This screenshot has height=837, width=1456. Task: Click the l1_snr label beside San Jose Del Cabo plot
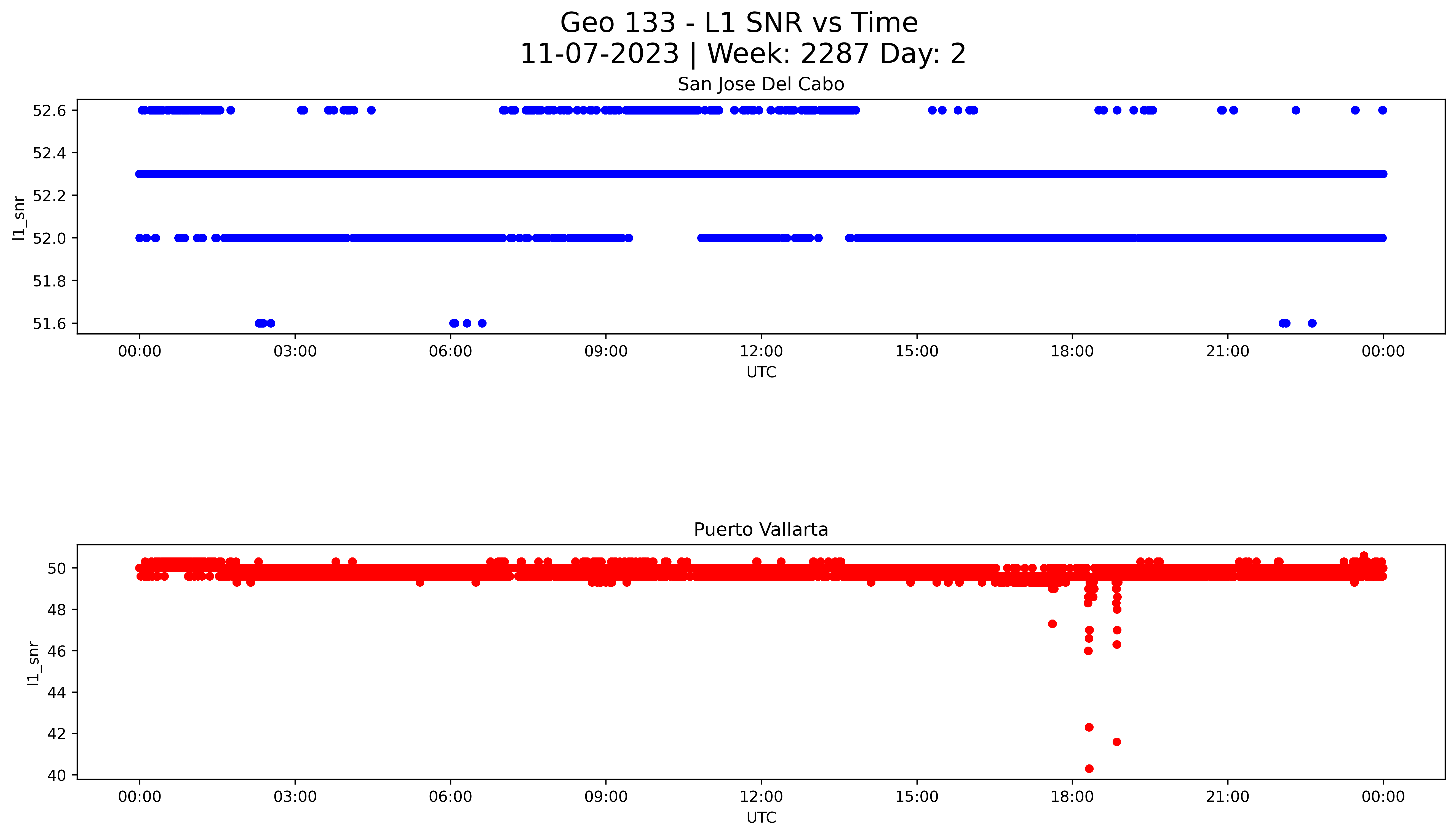click(x=19, y=217)
